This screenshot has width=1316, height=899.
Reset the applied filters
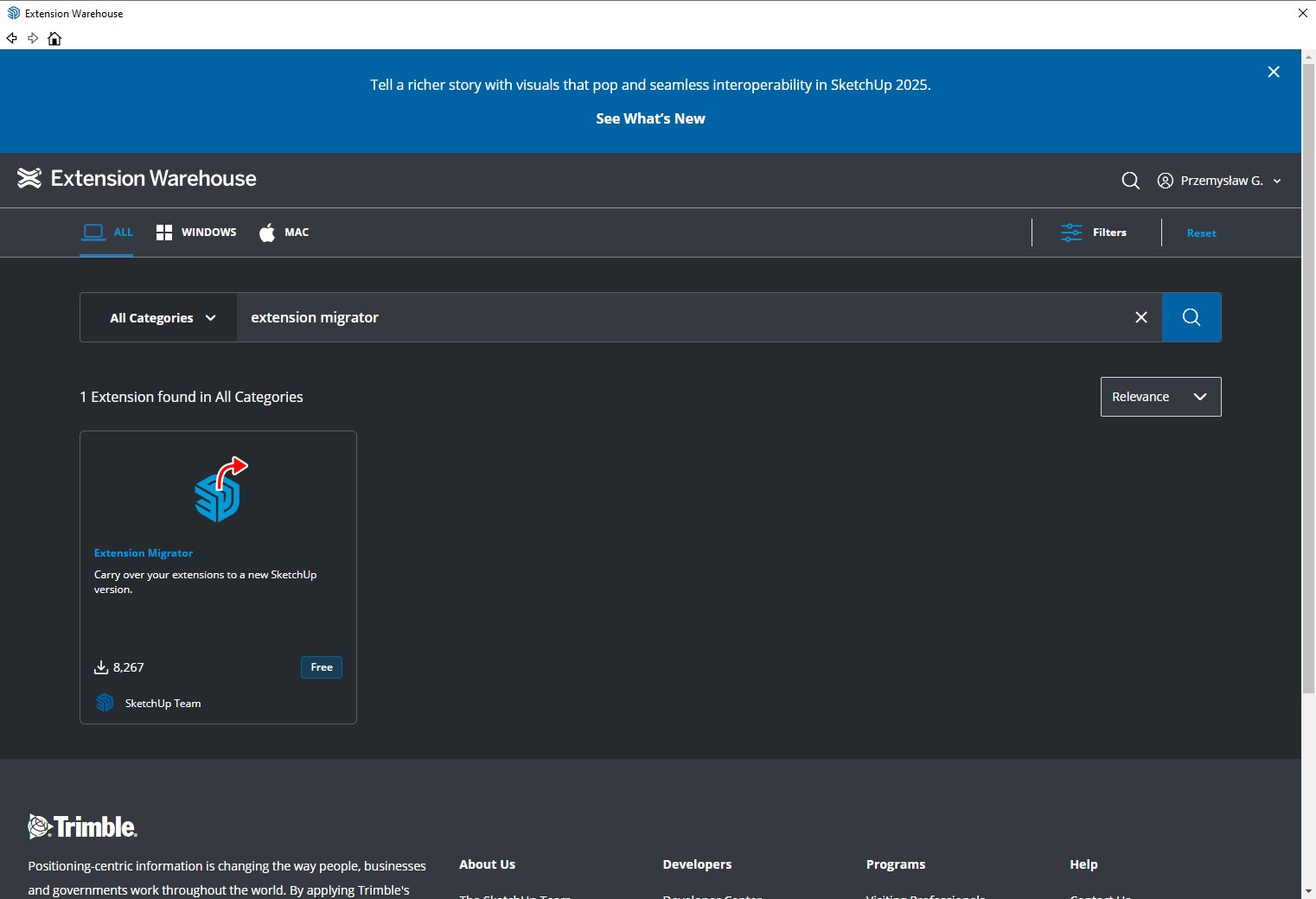coord(1201,233)
